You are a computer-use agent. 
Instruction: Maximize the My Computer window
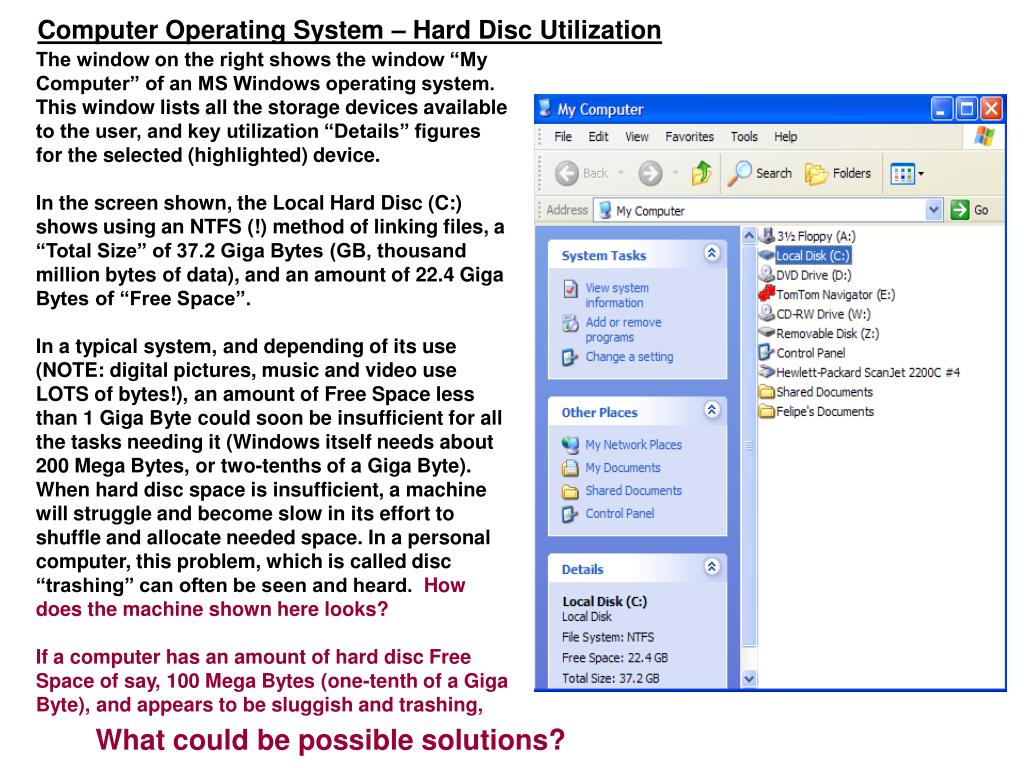pyautogui.click(x=967, y=108)
